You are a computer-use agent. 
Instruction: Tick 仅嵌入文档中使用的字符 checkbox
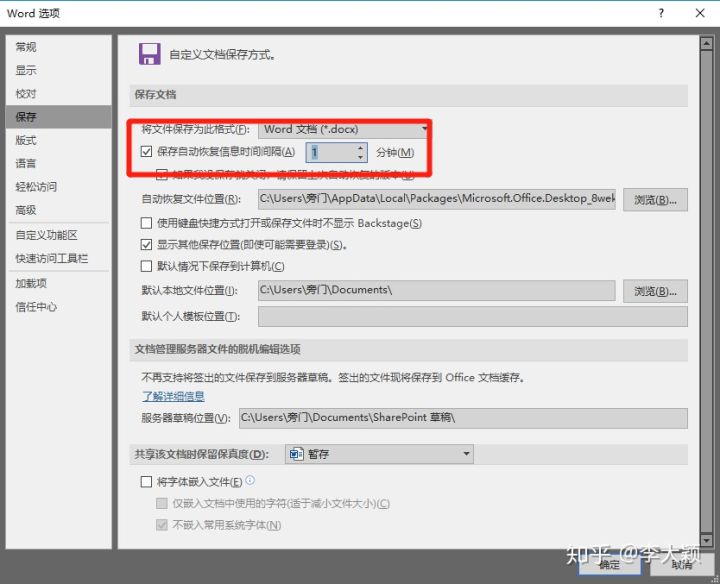162,503
